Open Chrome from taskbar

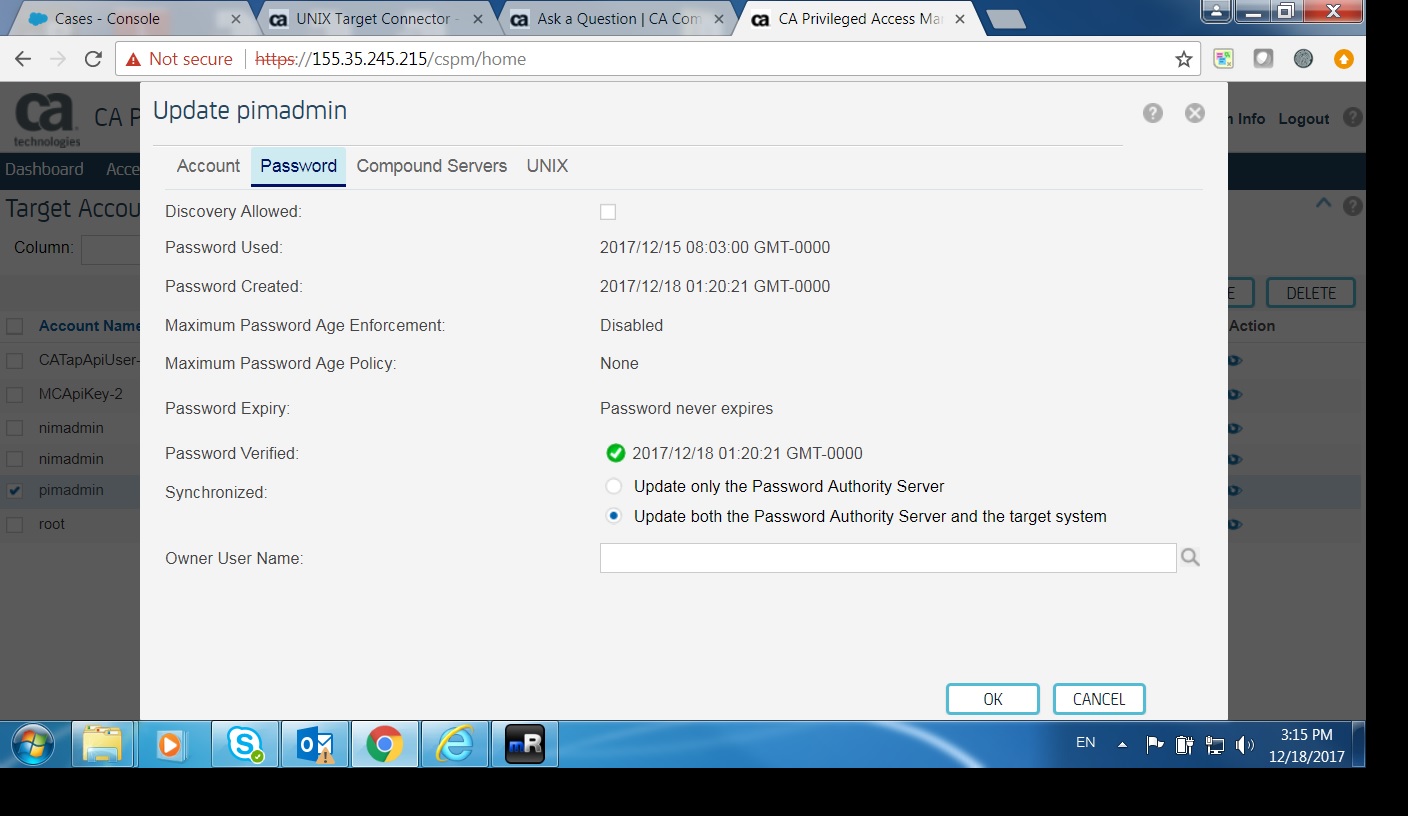click(384, 744)
